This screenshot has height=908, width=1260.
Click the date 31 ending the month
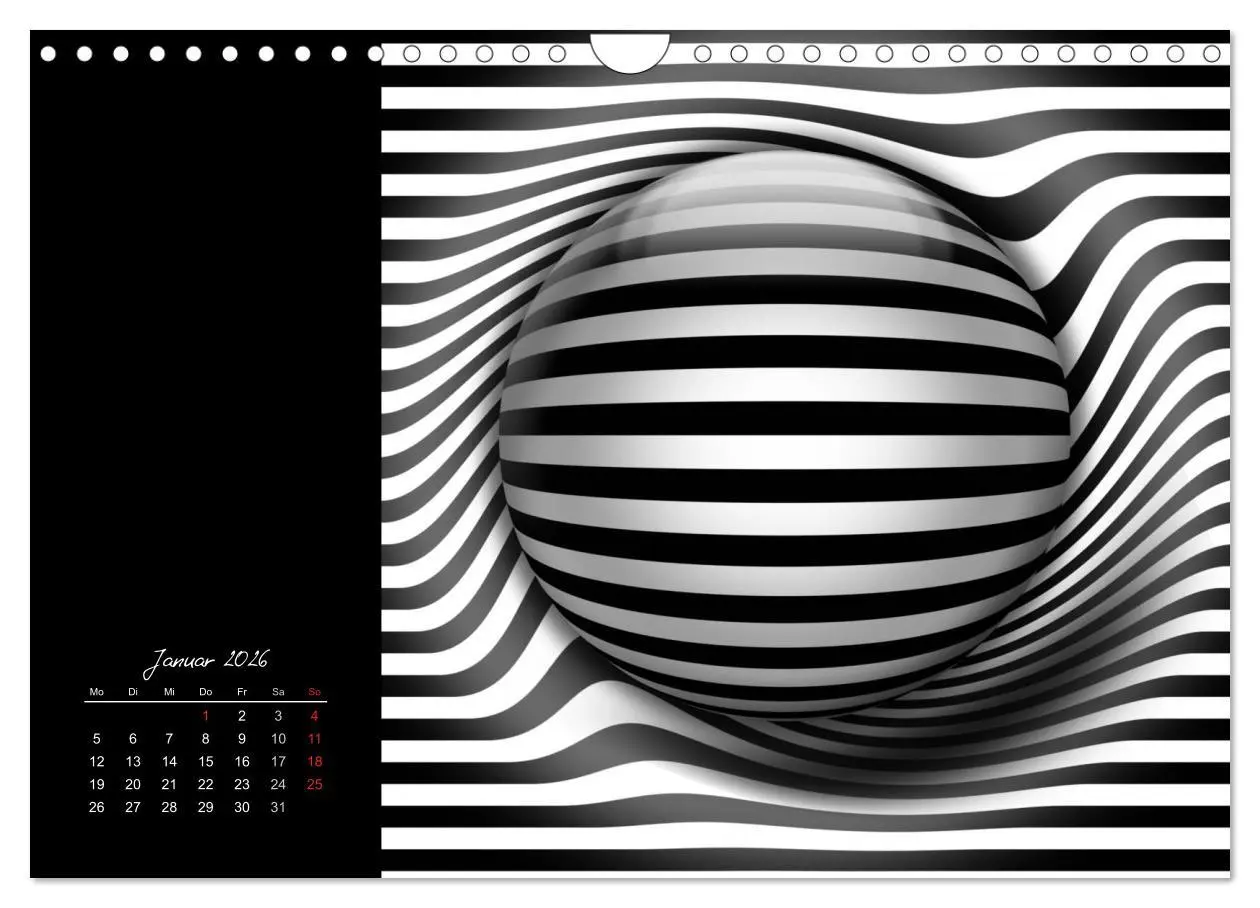tap(277, 806)
